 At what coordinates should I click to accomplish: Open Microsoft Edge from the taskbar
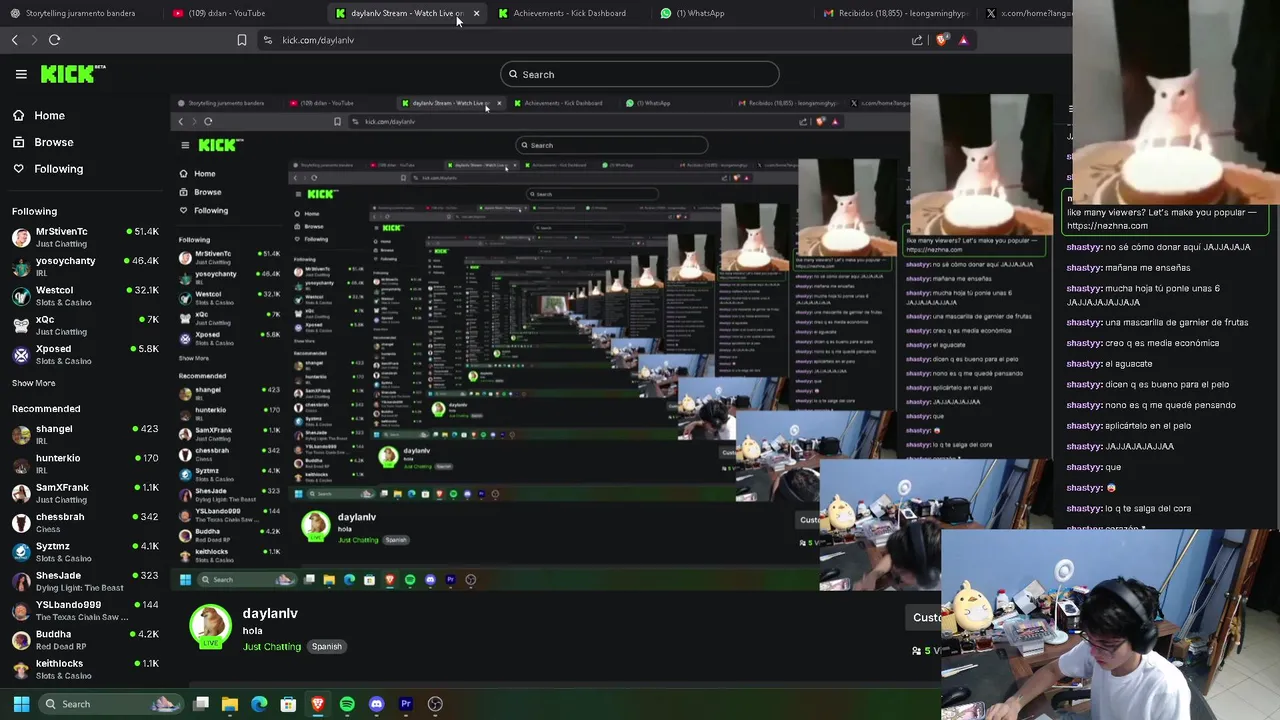(259, 704)
